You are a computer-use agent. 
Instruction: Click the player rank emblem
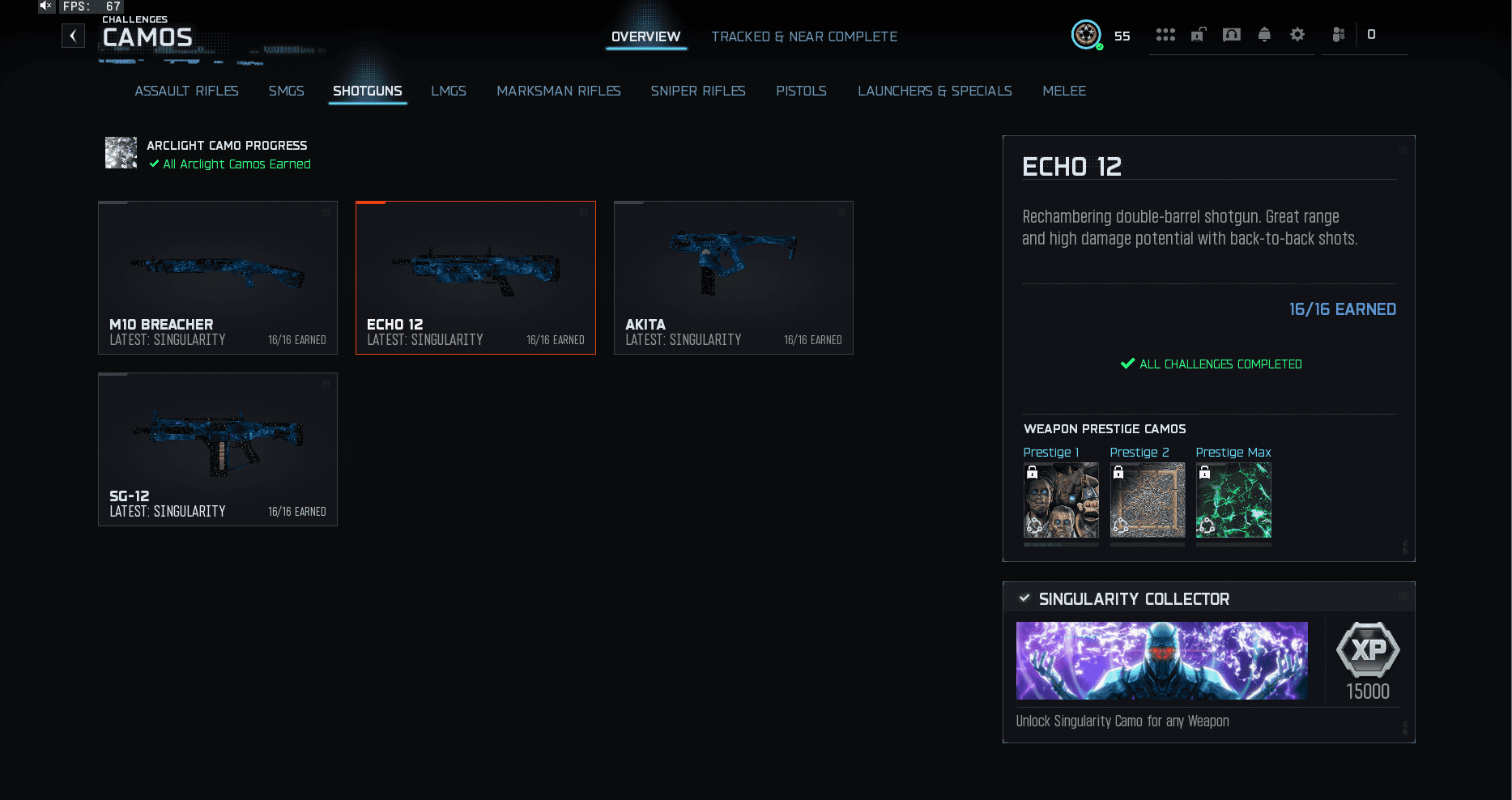(1086, 35)
